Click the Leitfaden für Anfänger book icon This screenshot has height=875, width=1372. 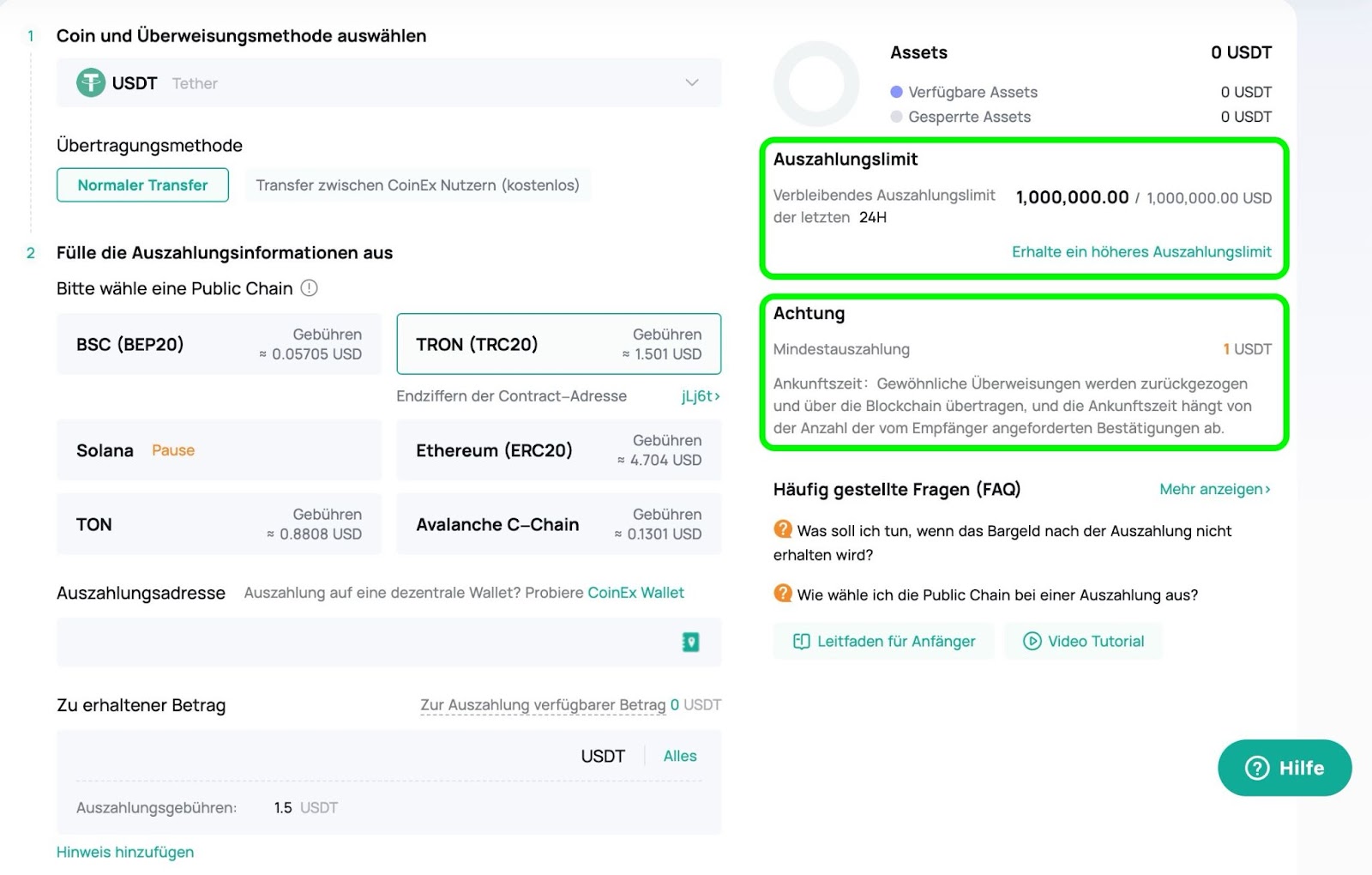tap(801, 641)
